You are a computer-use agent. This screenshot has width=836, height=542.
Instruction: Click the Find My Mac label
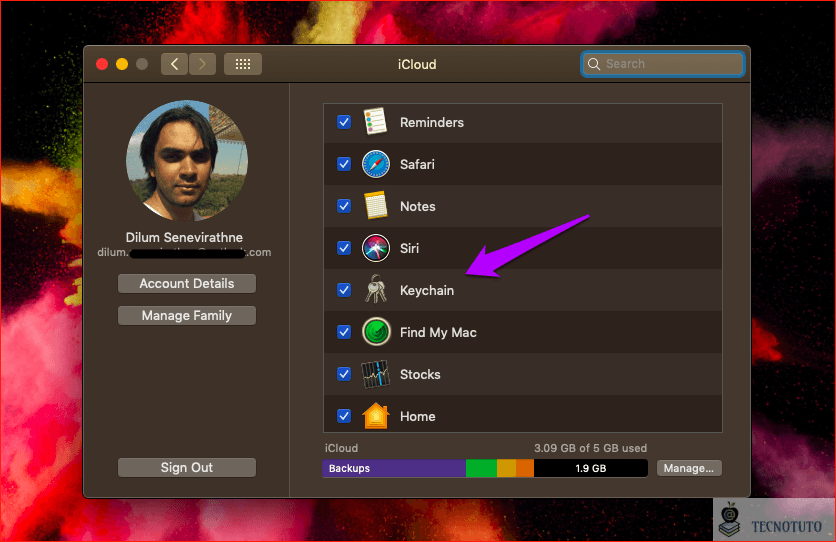click(x=438, y=333)
